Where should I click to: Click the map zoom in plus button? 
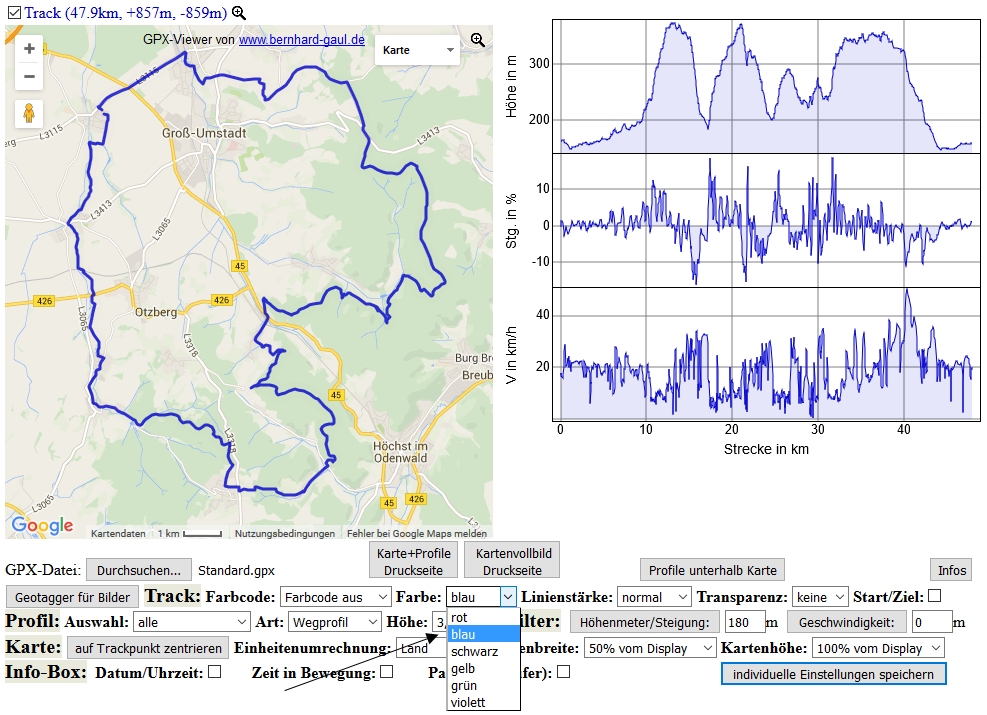tap(29, 48)
